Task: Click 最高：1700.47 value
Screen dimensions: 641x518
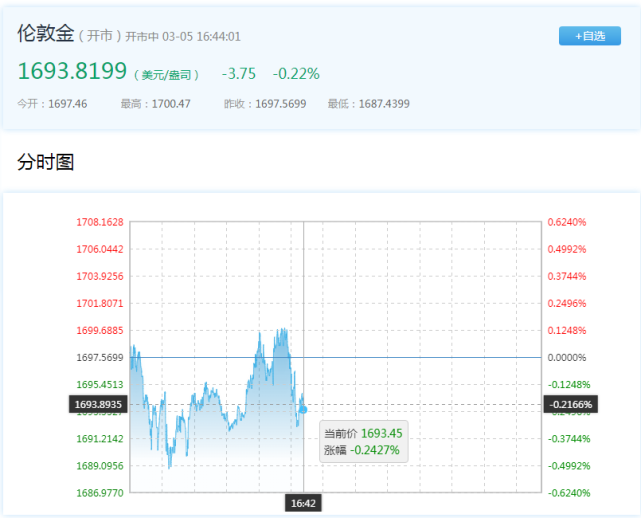Action: point(155,104)
